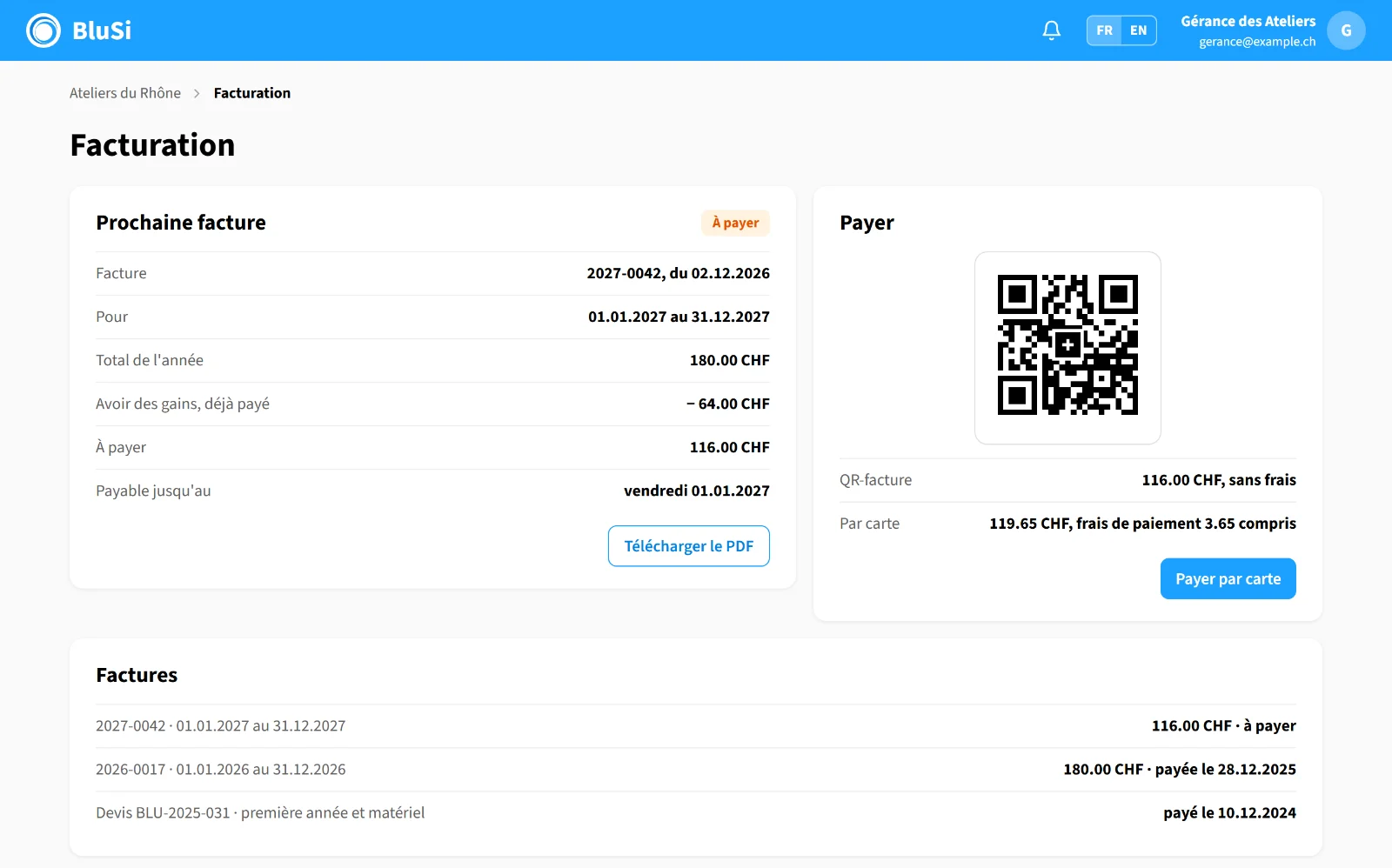Screen dimensions: 1392x868
Task: Open invoice row 2026-0017 in Factures list
Action: tap(696, 770)
